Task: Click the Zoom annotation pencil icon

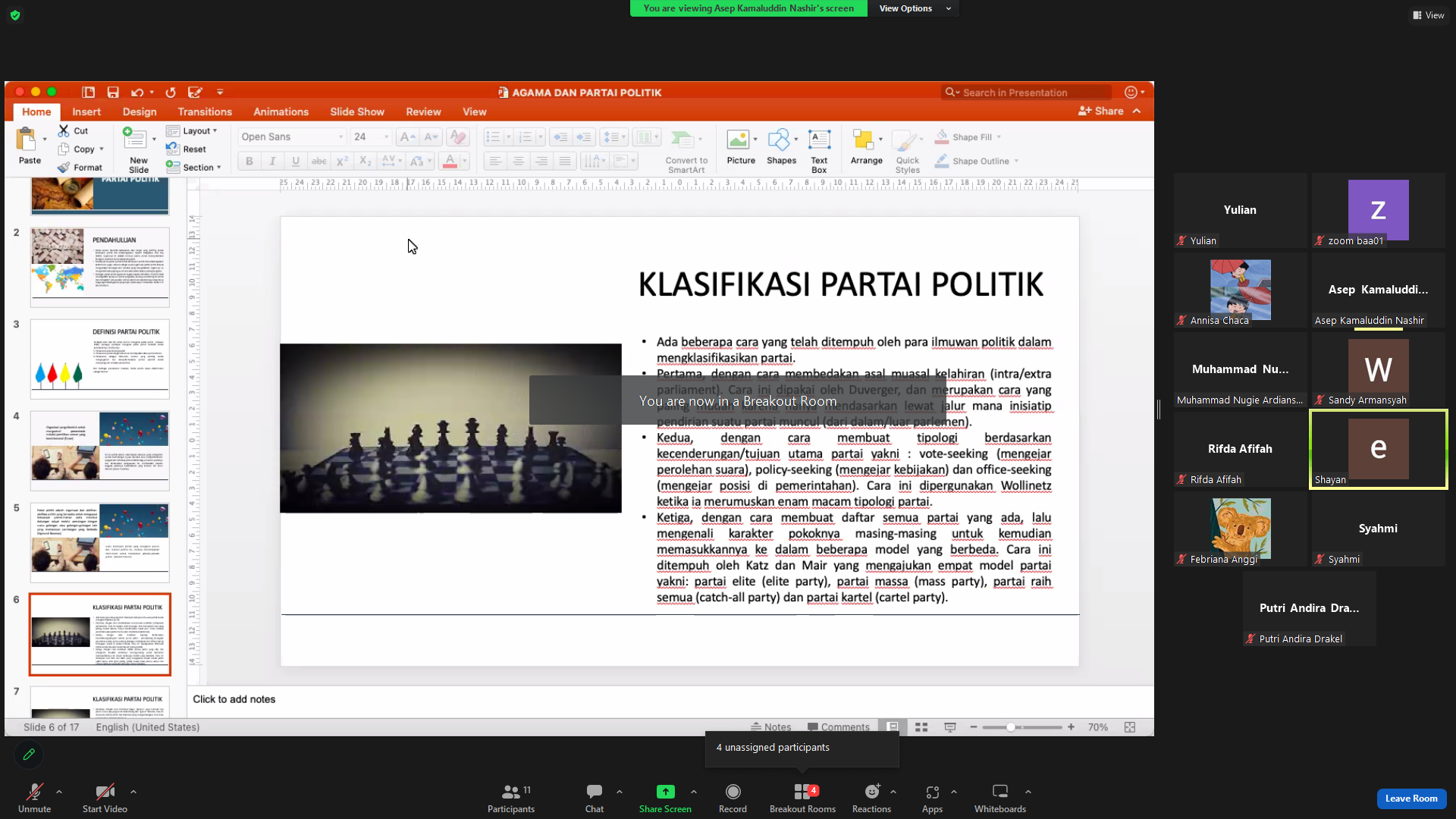Action: click(x=29, y=755)
